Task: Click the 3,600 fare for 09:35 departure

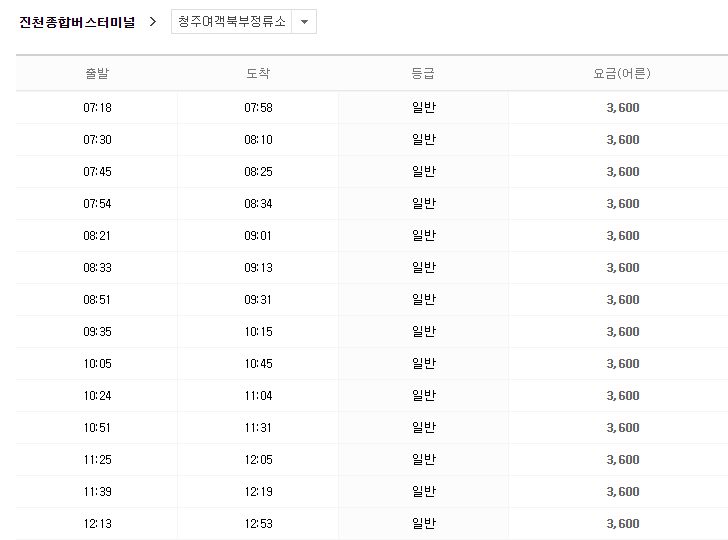Action: tap(622, 332)
